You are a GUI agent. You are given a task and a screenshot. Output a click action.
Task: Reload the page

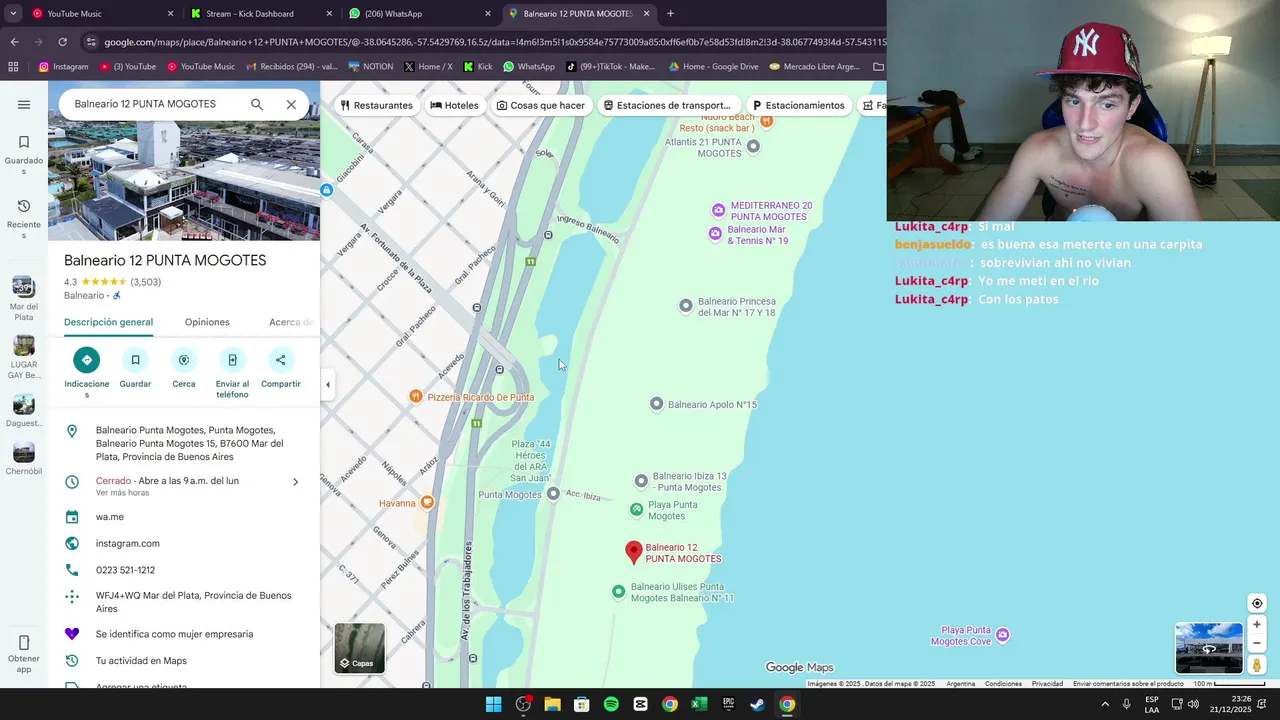coord(62,42)
